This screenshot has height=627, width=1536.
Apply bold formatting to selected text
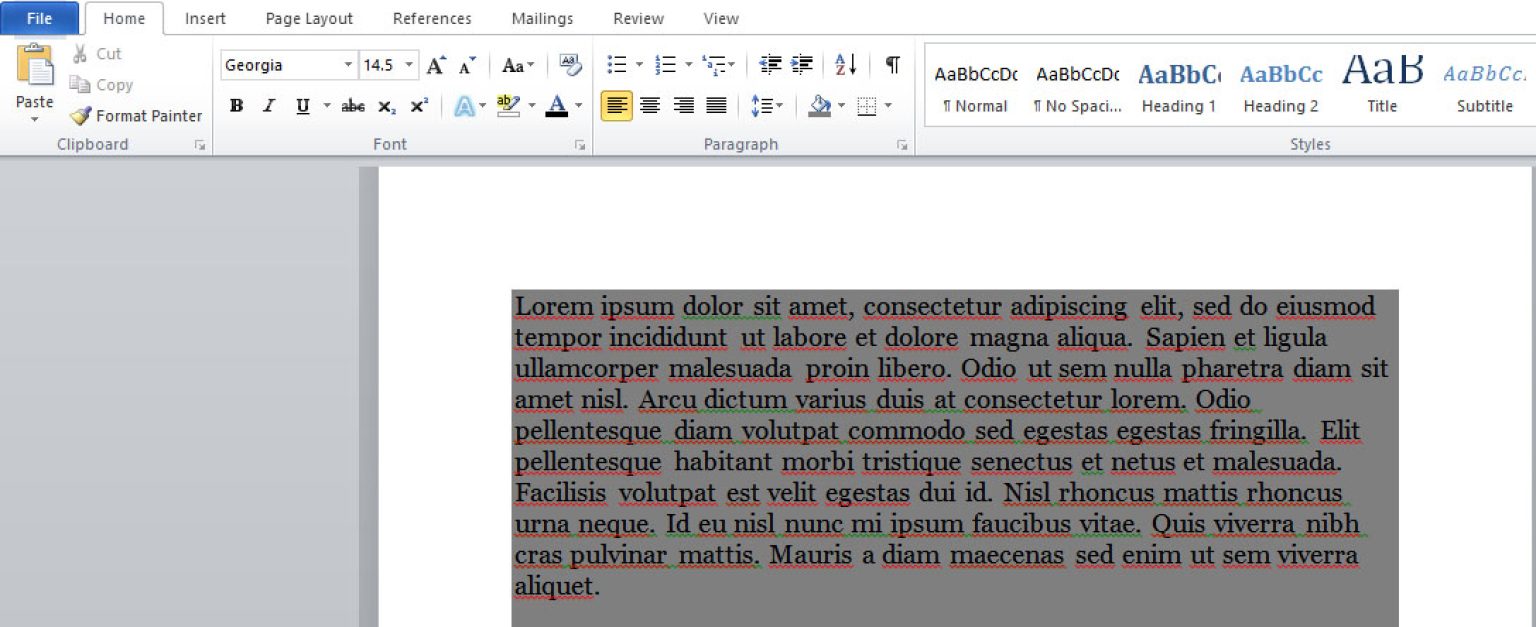click(x=236, y=104)
